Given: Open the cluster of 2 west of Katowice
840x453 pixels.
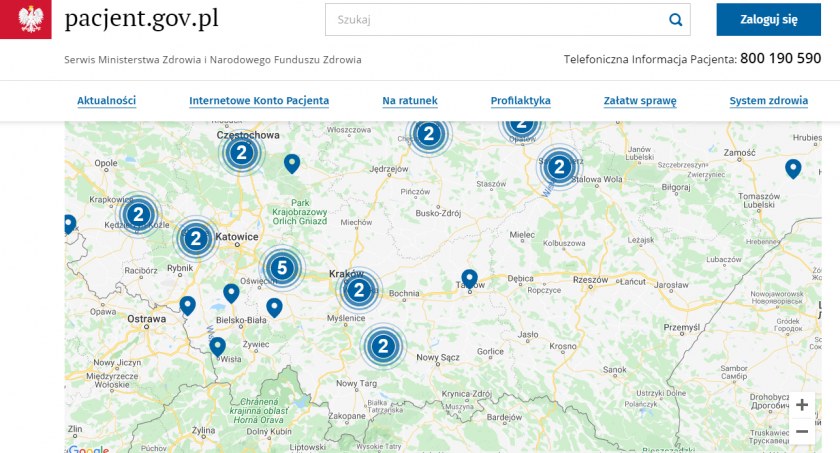Looking at the screenshot, I should 196,238.
